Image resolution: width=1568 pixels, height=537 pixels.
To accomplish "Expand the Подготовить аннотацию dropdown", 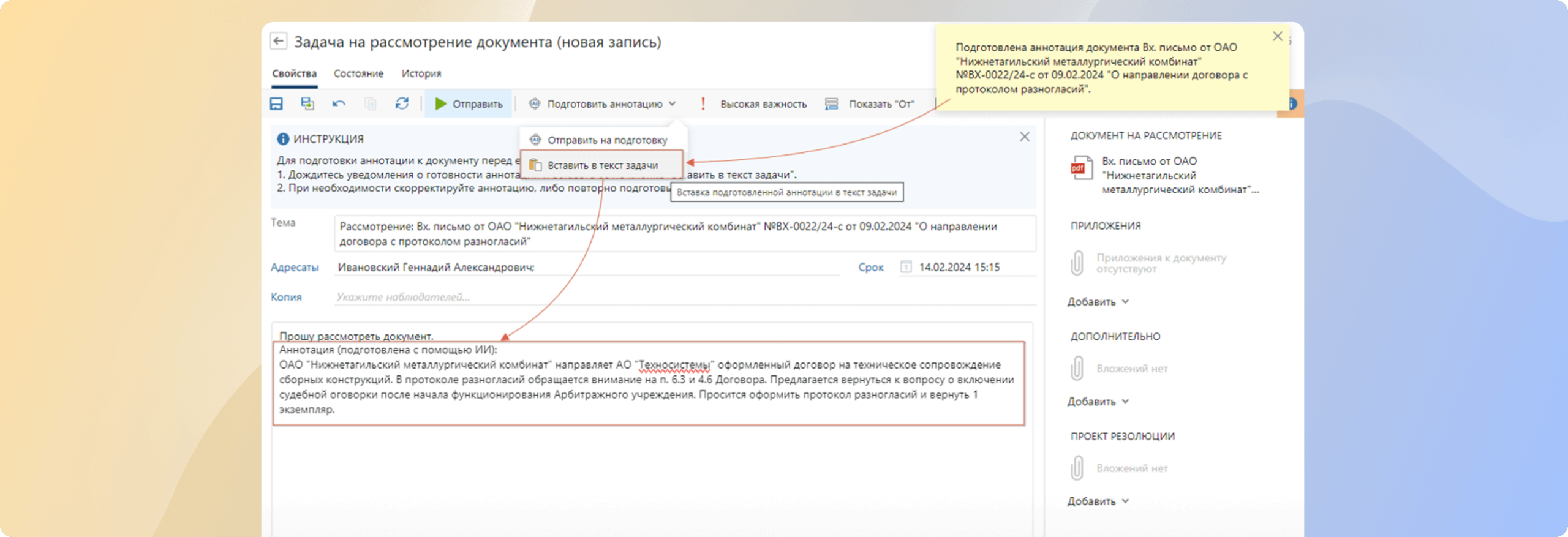I will tap(603, 104).
